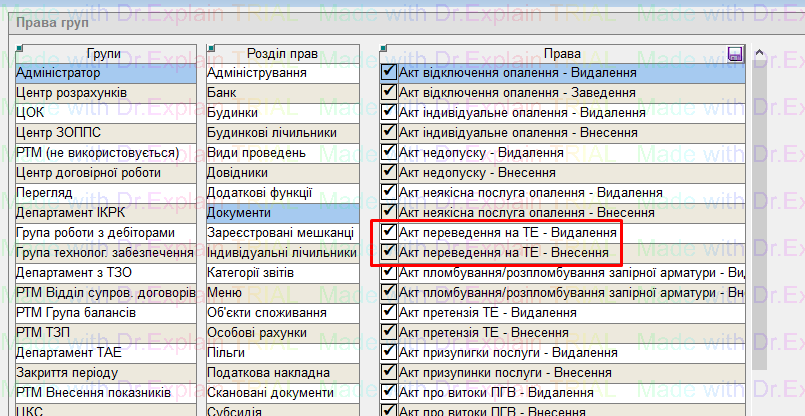The width and height of the screenshot is (805, 416).
Task: Toggle 'Акт недопуску - Видалення' checkbox
Action: (389, 152)
